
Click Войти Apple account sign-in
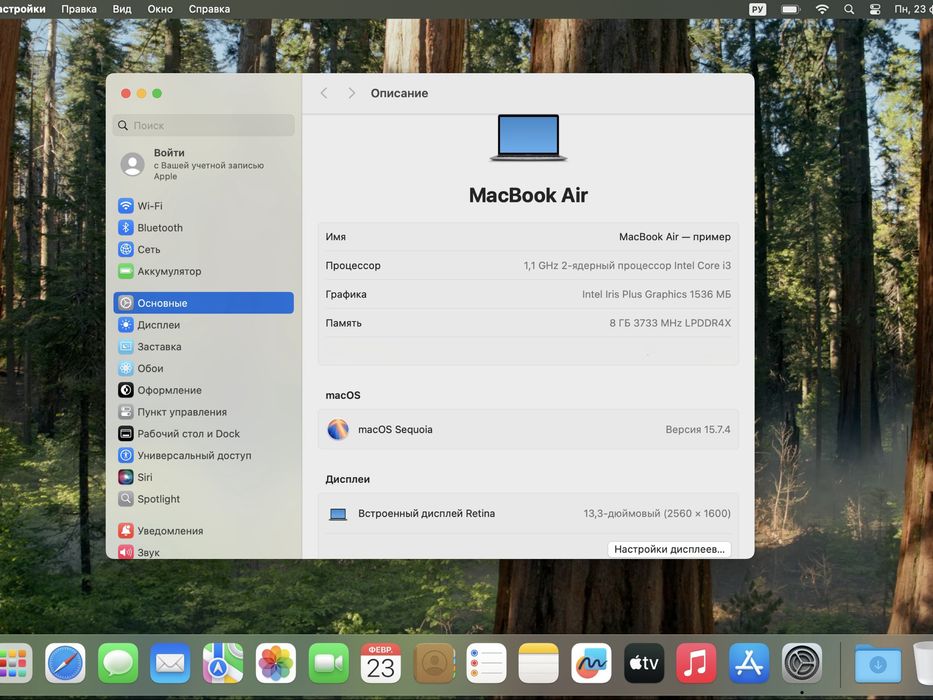[x=203, y=164]
